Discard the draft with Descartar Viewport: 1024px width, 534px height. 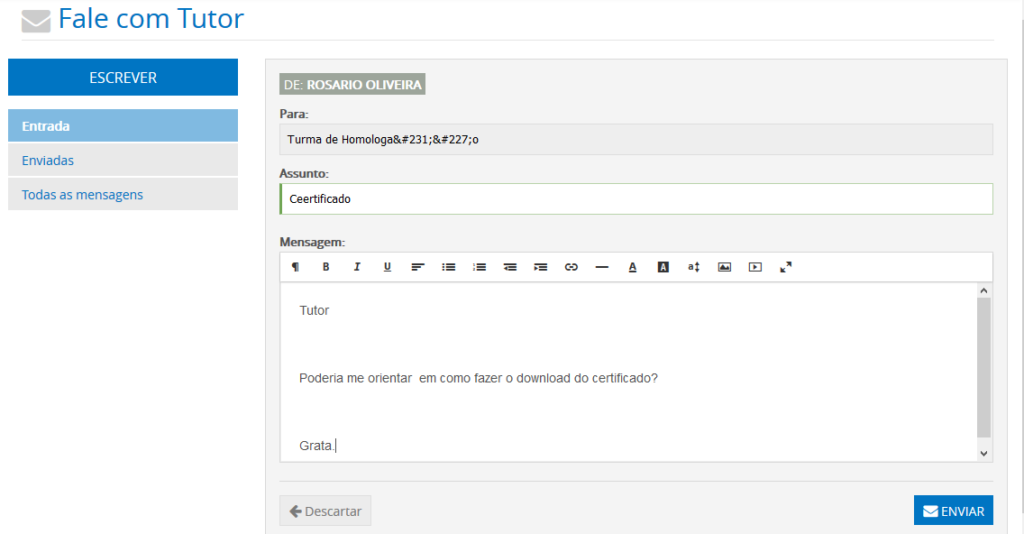coord(325,511)
